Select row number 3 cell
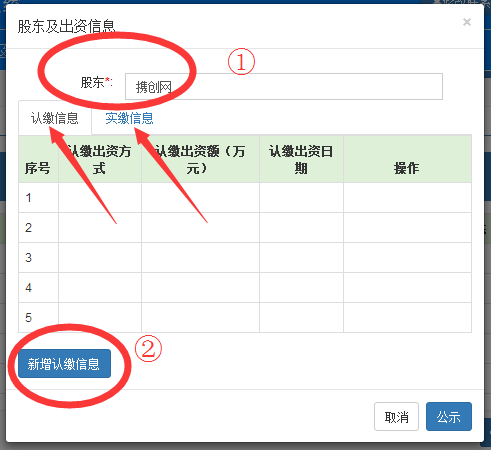 click(38, 258)
